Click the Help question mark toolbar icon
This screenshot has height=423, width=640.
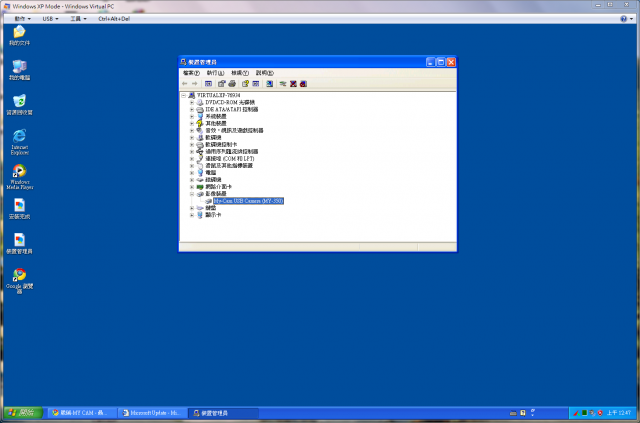click(x=245, y=84)
